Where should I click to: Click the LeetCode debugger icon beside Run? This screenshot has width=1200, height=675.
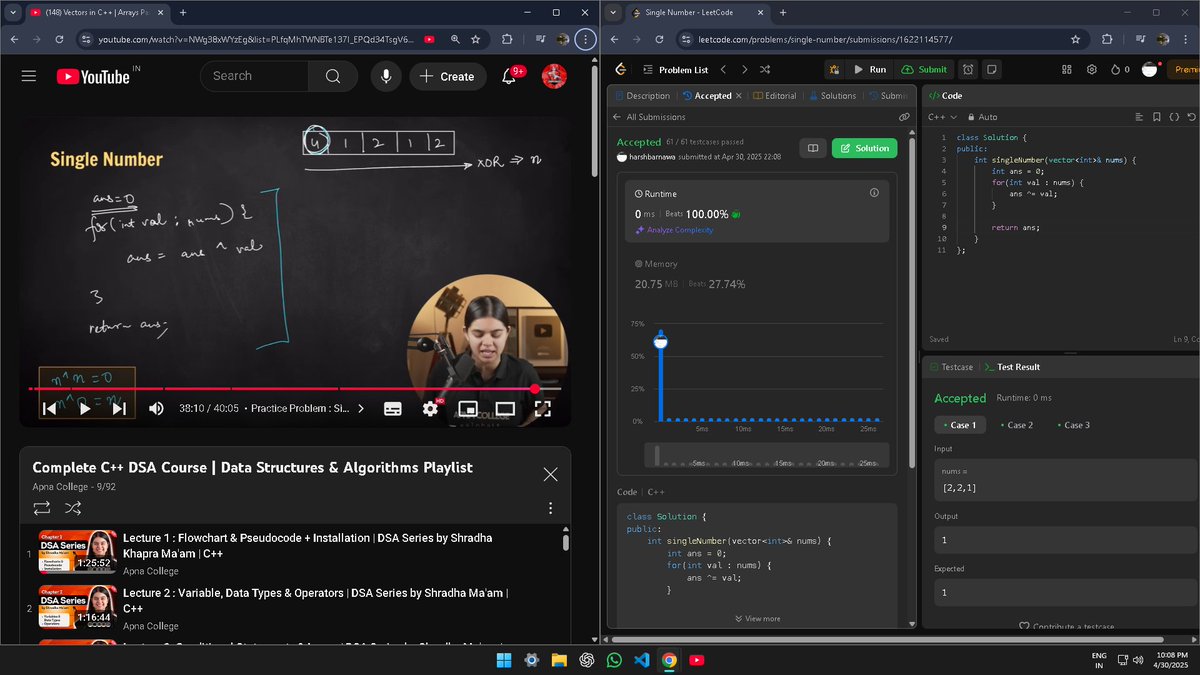click(835, 70)
